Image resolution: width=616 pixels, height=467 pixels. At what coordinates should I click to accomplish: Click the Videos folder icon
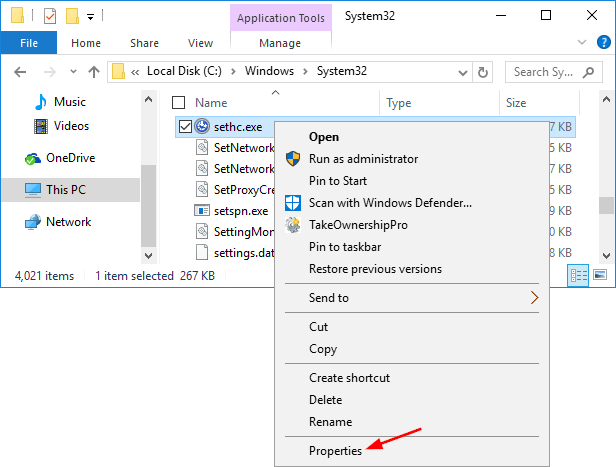[x=41, y=126]
